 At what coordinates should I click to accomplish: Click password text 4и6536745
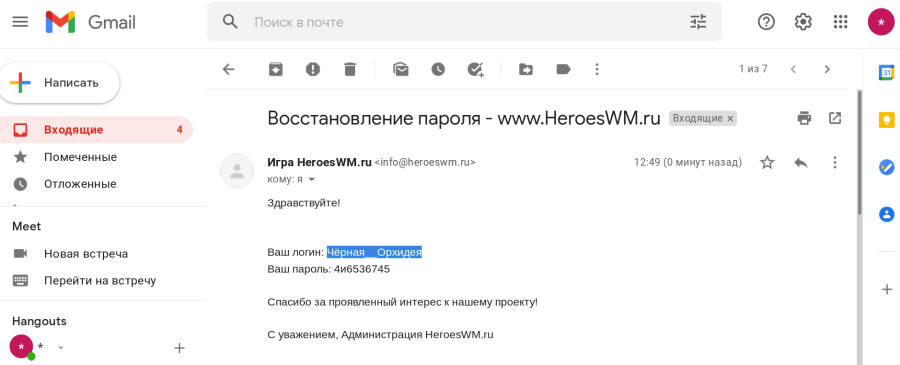click(362, 269)
